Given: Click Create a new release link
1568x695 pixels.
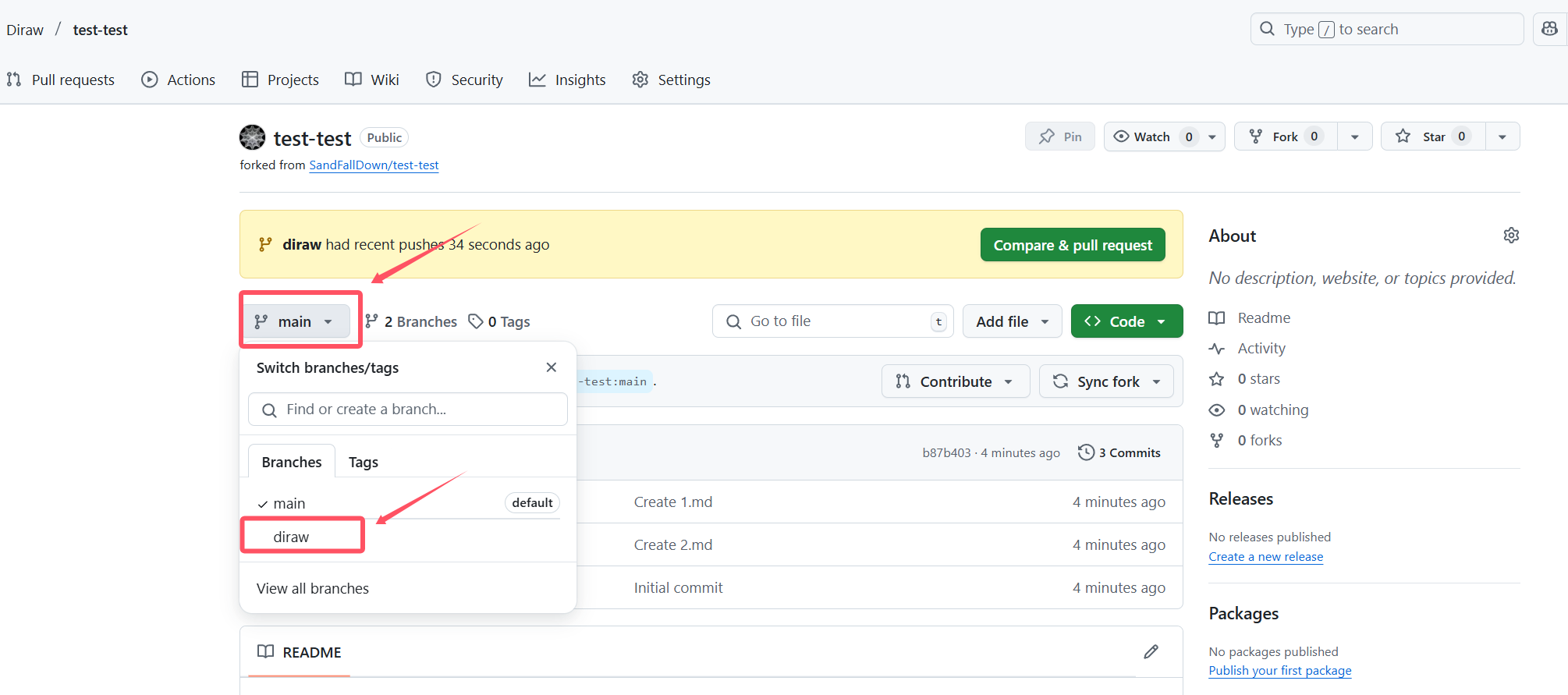Looking at the screenshot, I should coord(1266,557).
